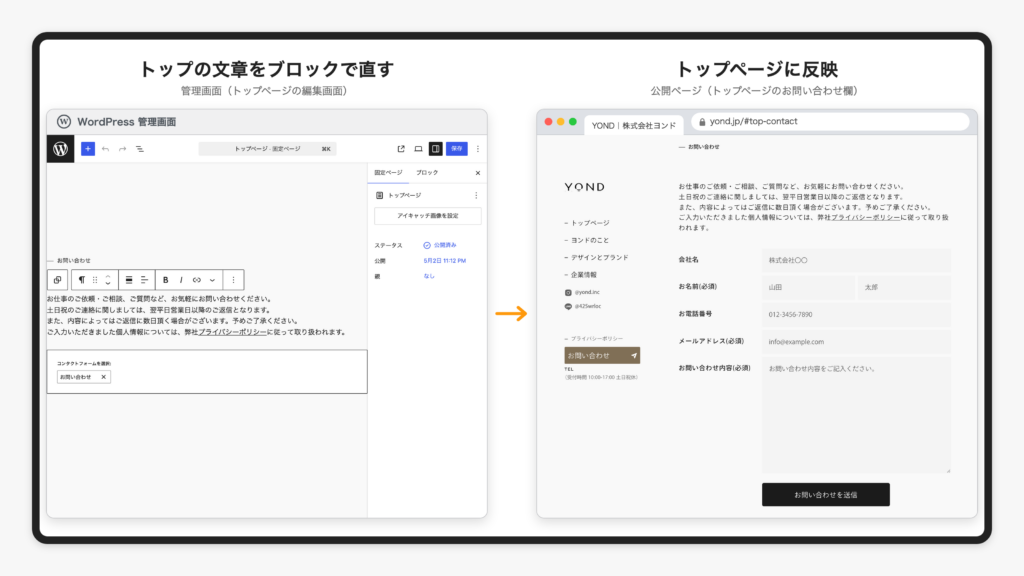Open 企業情報 in site navigation
Viewport: 1024px width, 576px height.
584,275
